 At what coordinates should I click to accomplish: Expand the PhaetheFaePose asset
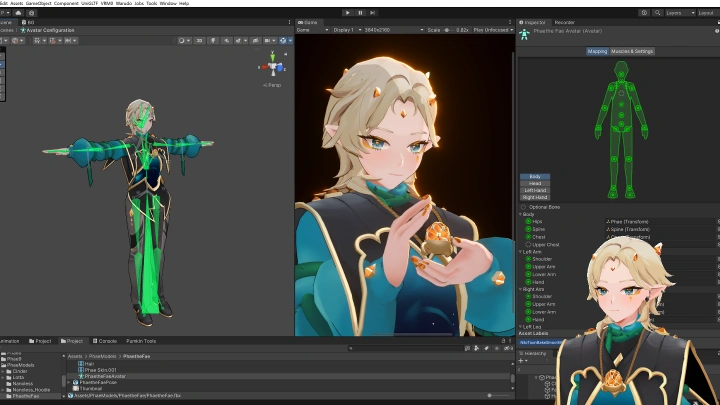[69, 382]
